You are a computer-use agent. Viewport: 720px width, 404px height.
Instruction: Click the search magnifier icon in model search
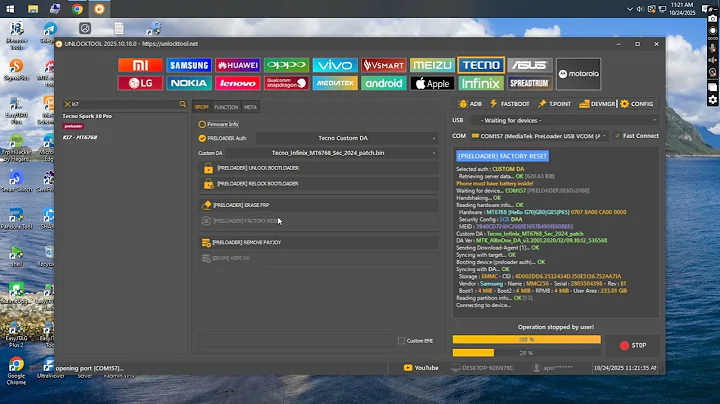coord(183,104)
